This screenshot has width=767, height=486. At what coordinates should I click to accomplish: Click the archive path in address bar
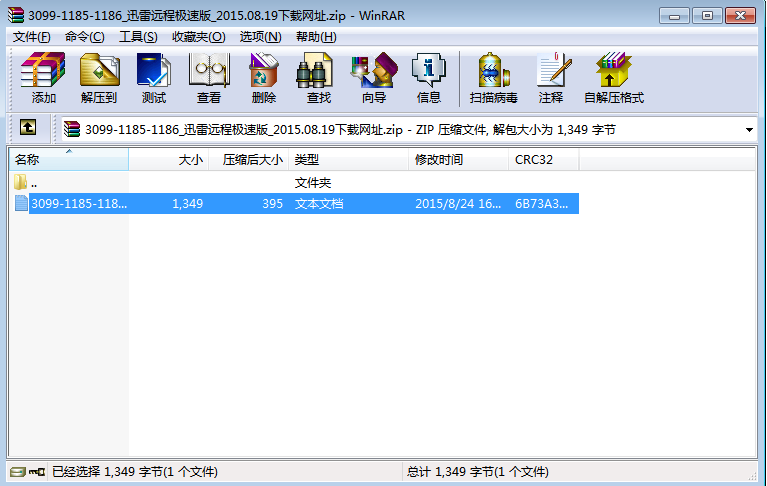tap(350, 130)
